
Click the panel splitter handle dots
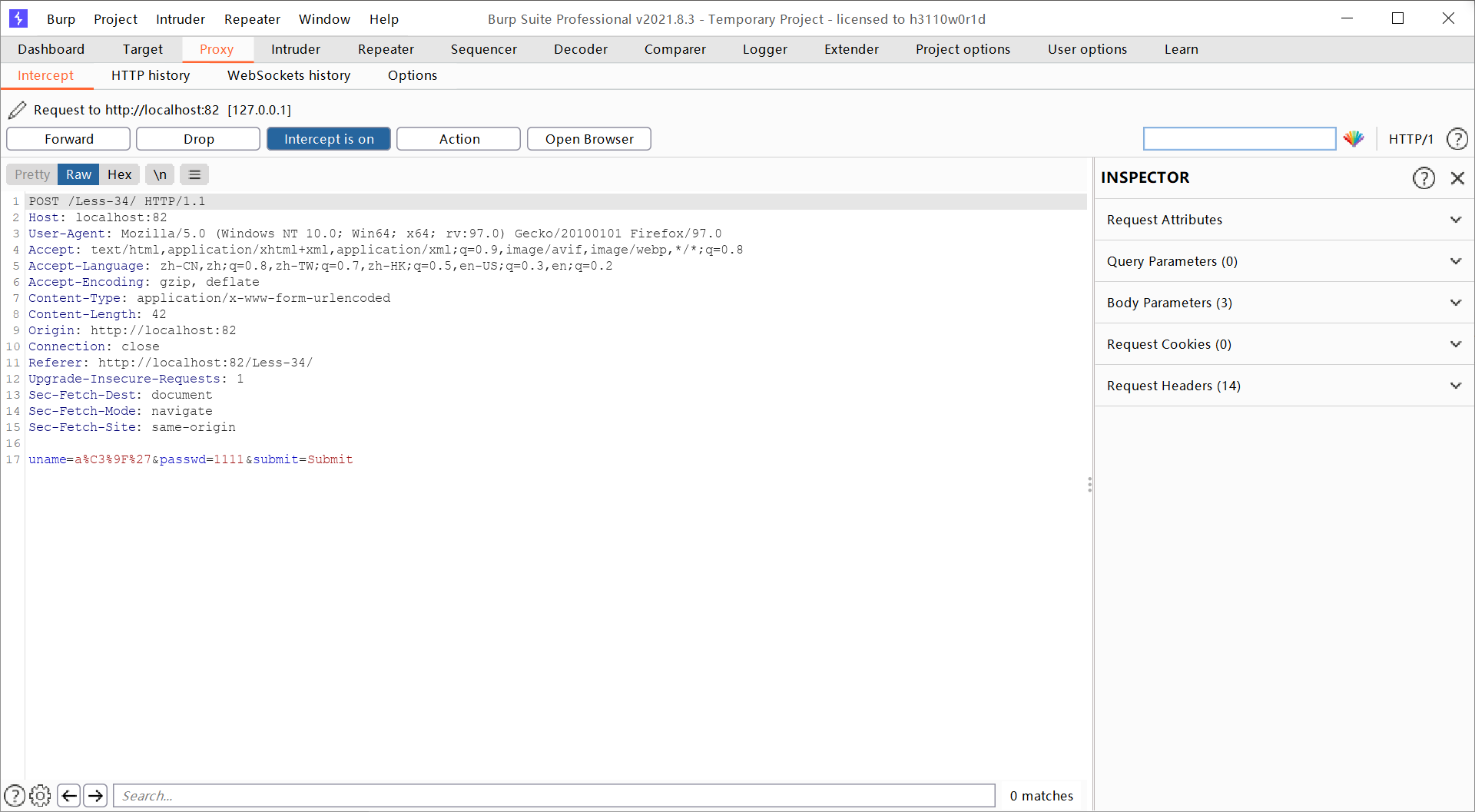[1089, 485]
